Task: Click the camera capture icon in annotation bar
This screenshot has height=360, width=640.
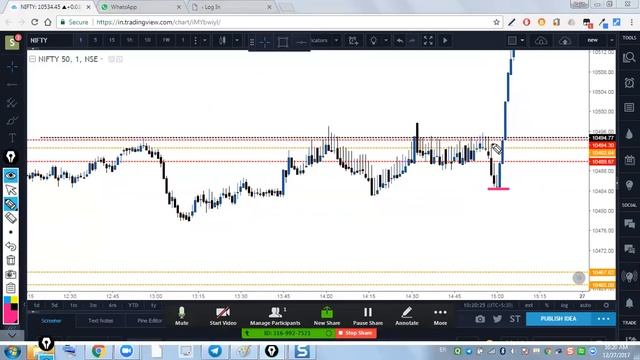Action: [11, 274]
